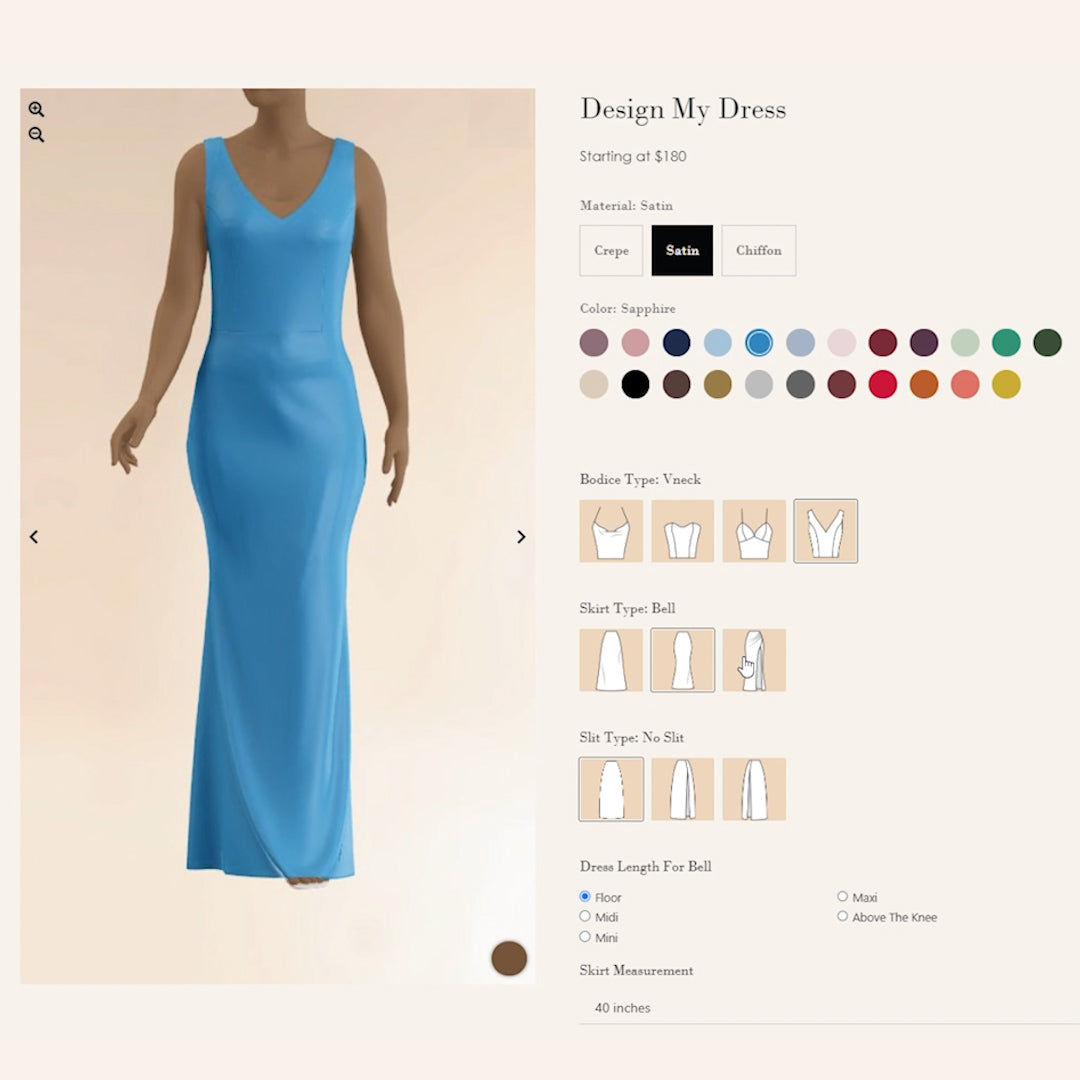Pick the dark plum purple color swatch
The image size is (1080, 1080).
point(924,342)
